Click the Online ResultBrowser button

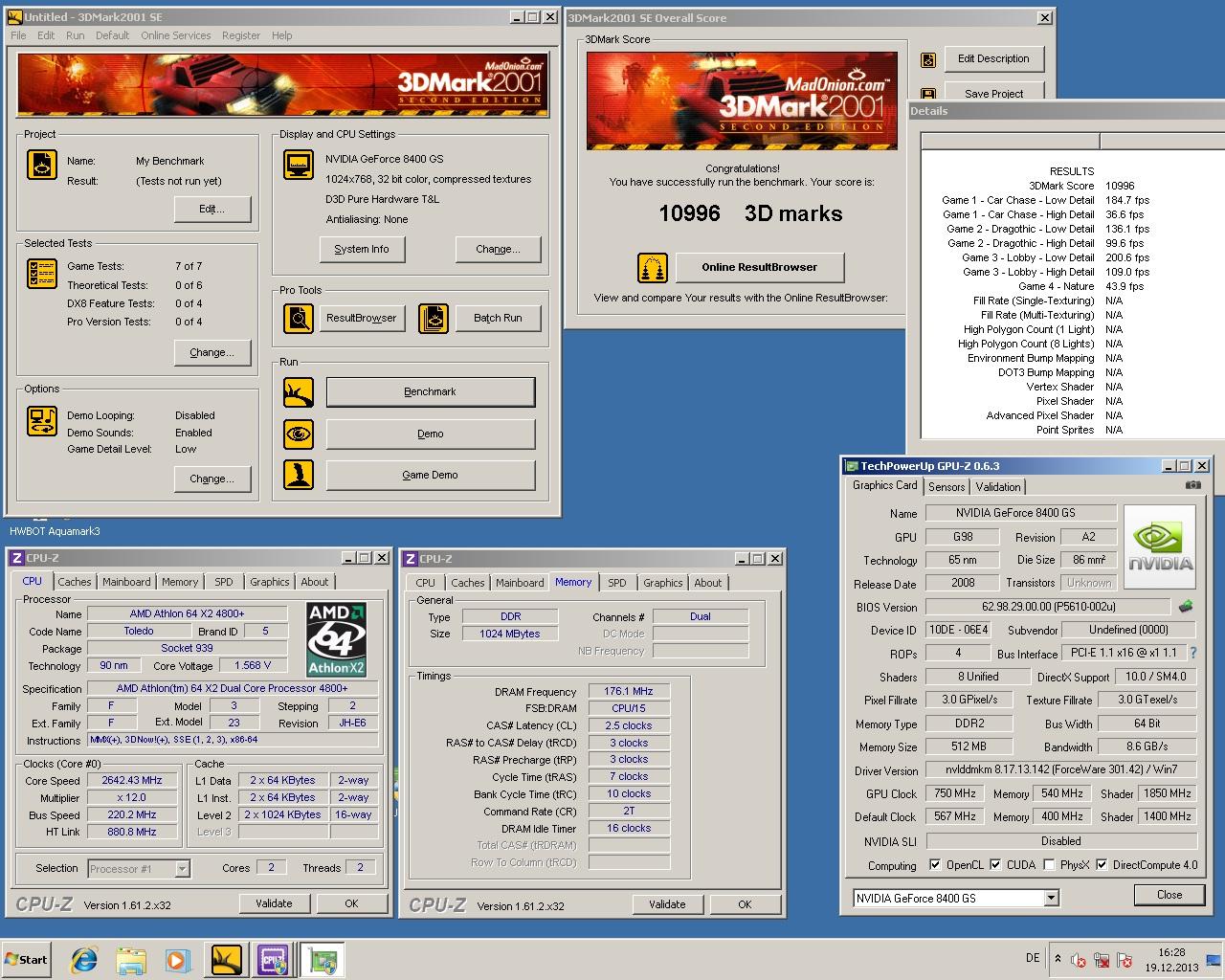[x=760, y=267]
